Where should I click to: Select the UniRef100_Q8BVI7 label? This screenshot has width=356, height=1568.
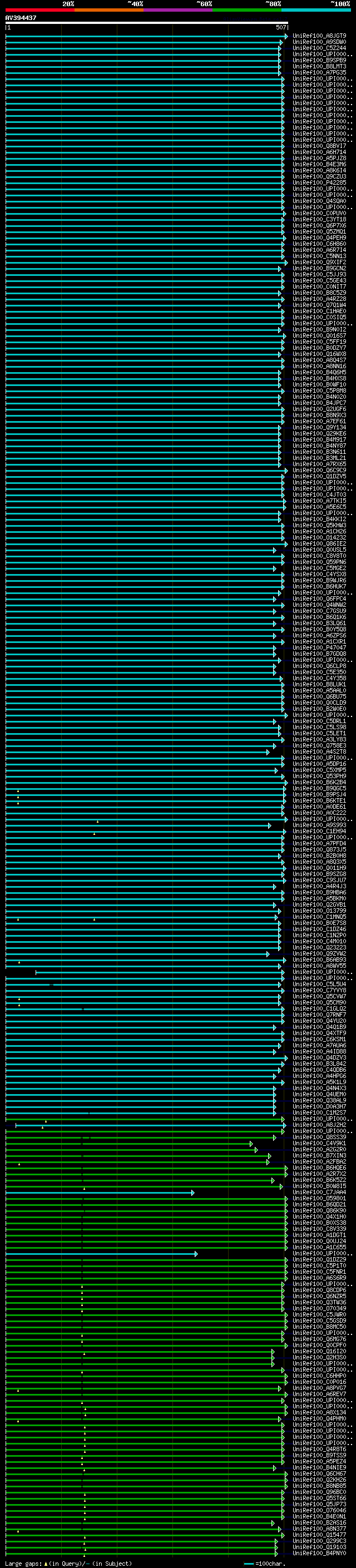(x=319, y=146)
